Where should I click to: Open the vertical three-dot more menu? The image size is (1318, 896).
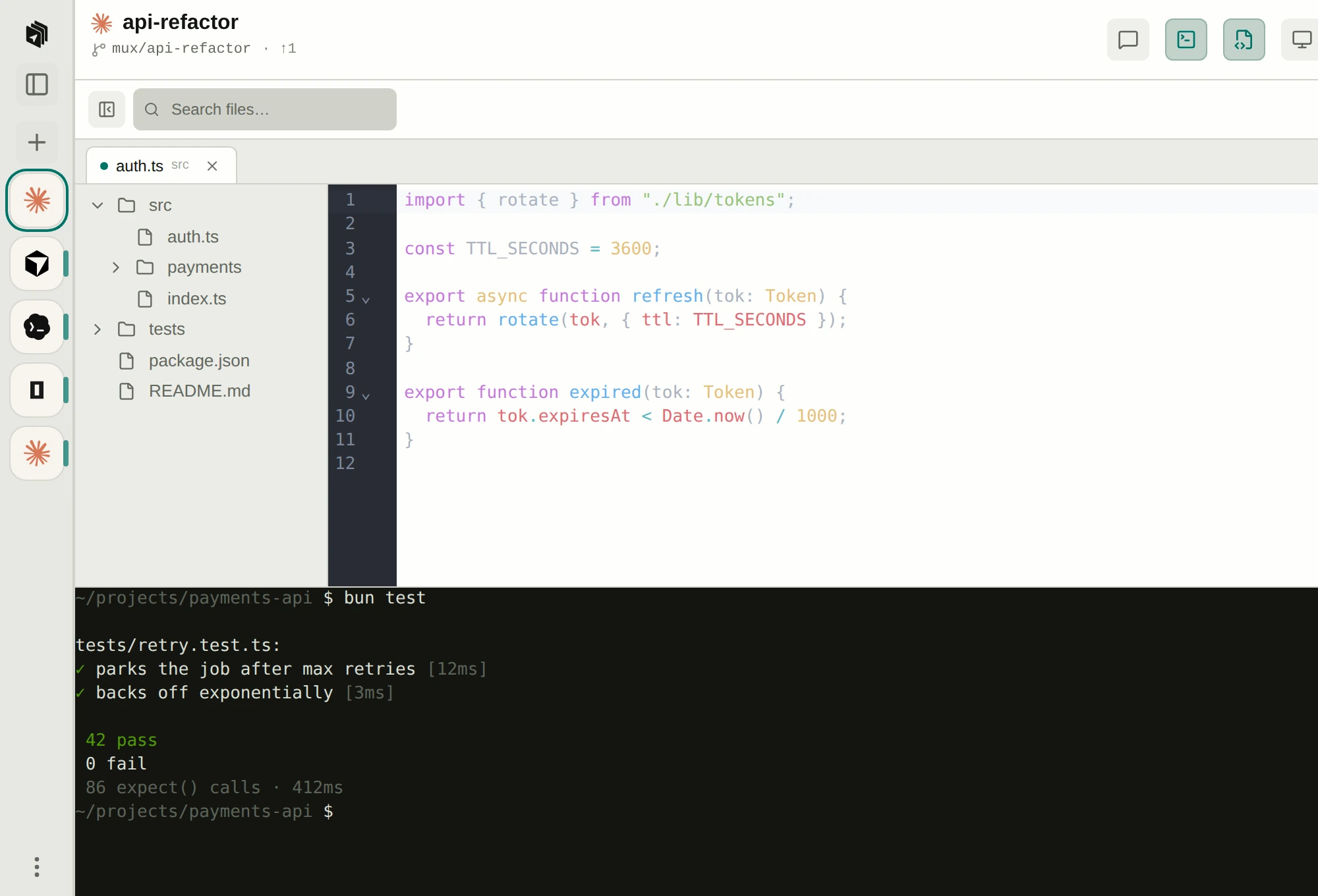[x=37, y=867]
